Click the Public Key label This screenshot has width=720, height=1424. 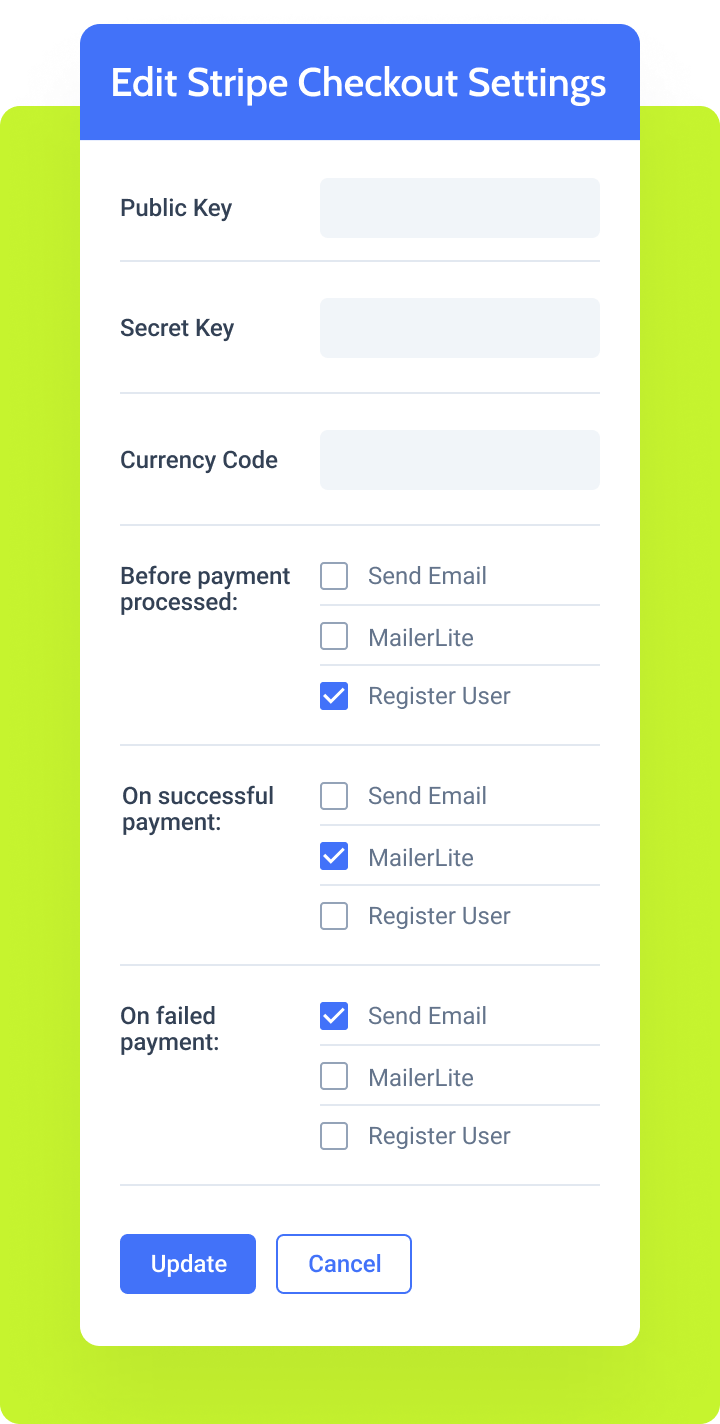(176, 208)
